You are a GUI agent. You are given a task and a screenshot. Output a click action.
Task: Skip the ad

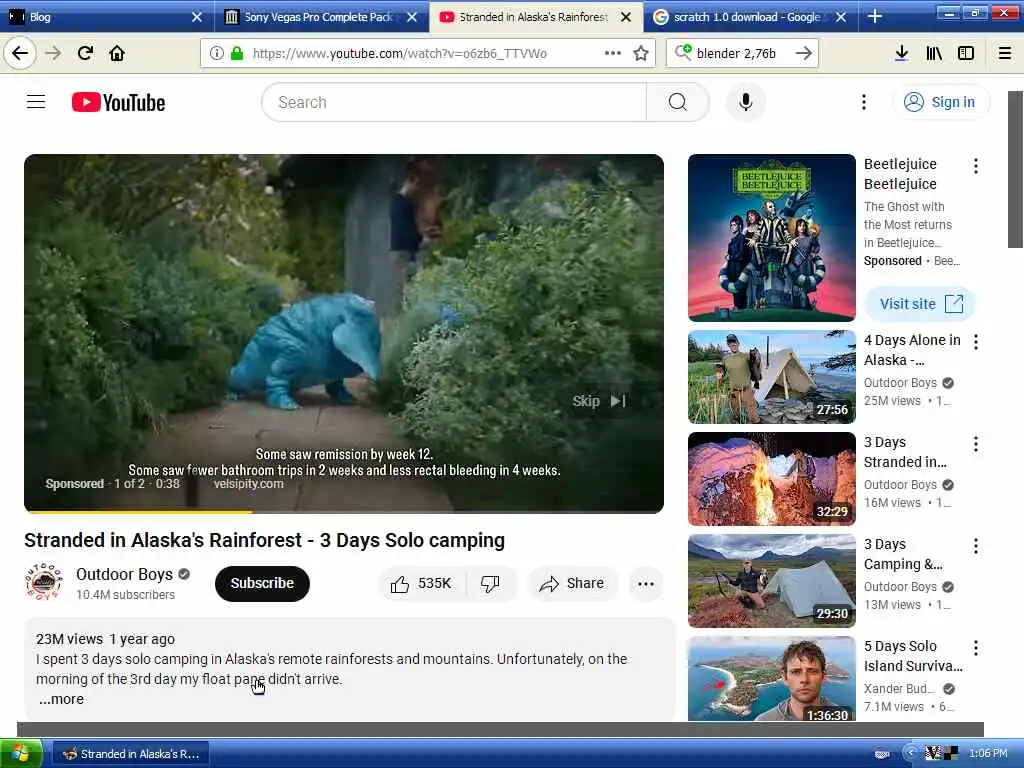point(599,401)
